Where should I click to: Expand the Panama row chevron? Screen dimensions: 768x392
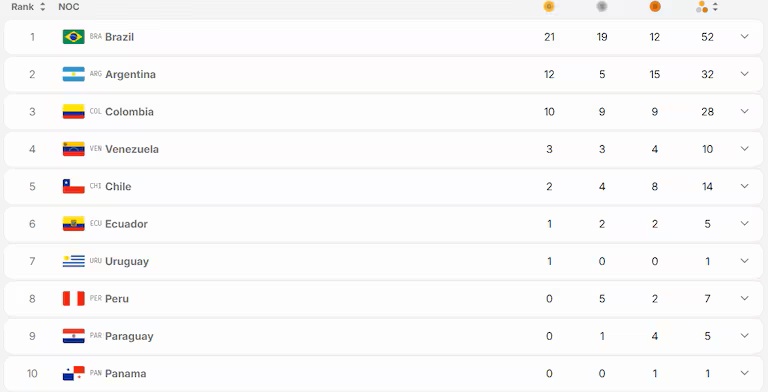click(744, 373)
